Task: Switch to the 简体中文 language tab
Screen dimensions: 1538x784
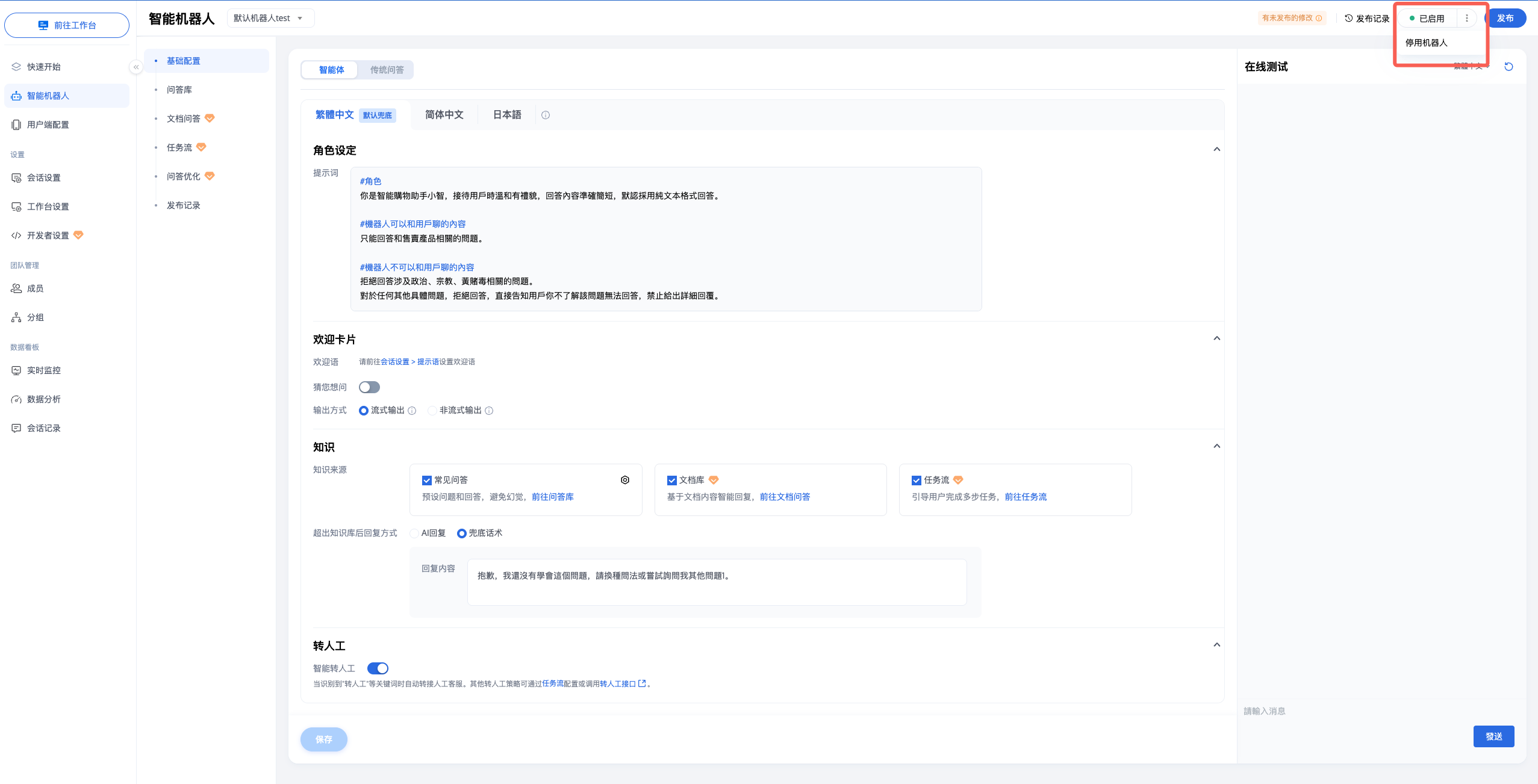Action: click(444, 115)
